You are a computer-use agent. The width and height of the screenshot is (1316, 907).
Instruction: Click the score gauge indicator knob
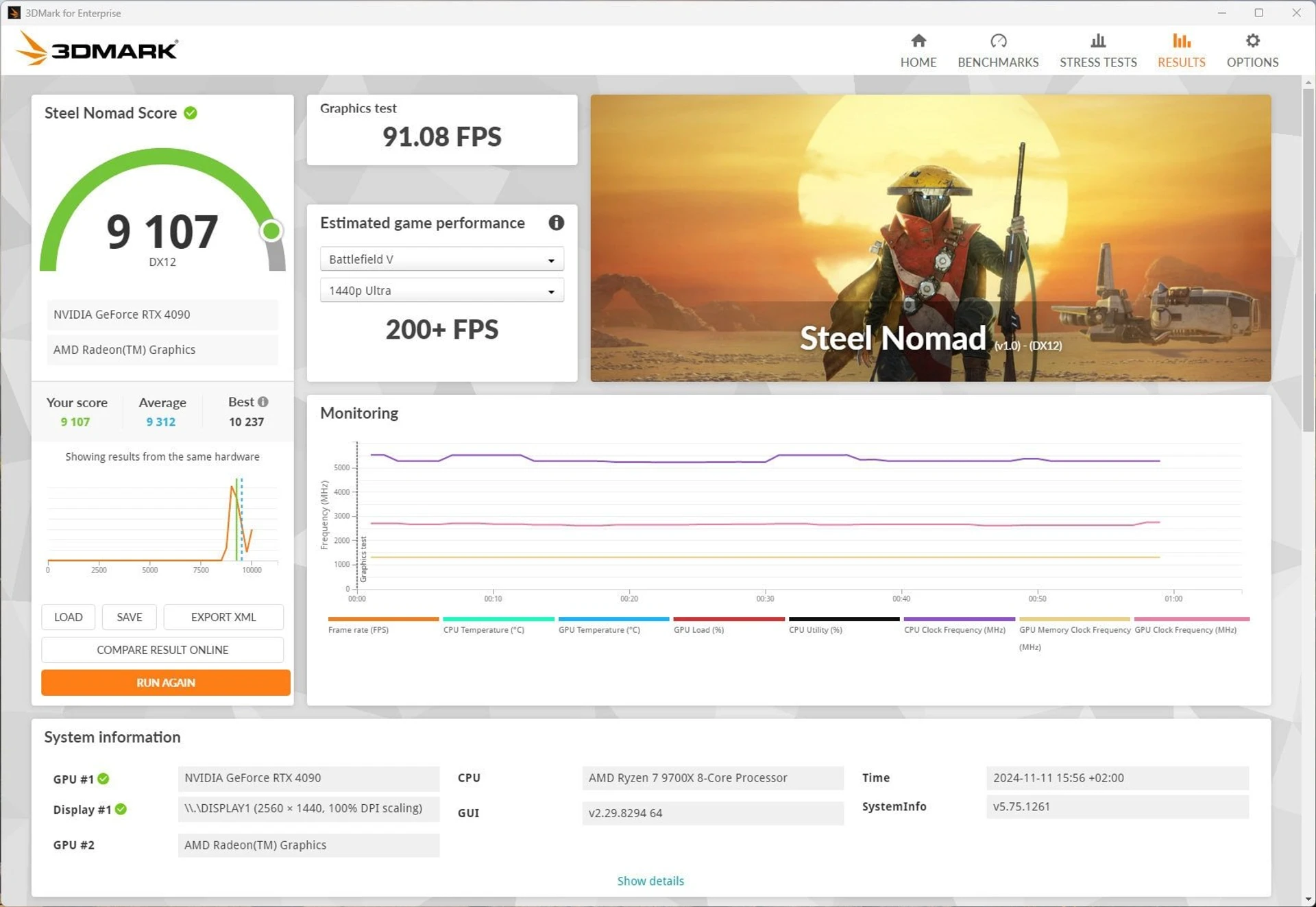(x=271, y=231)
